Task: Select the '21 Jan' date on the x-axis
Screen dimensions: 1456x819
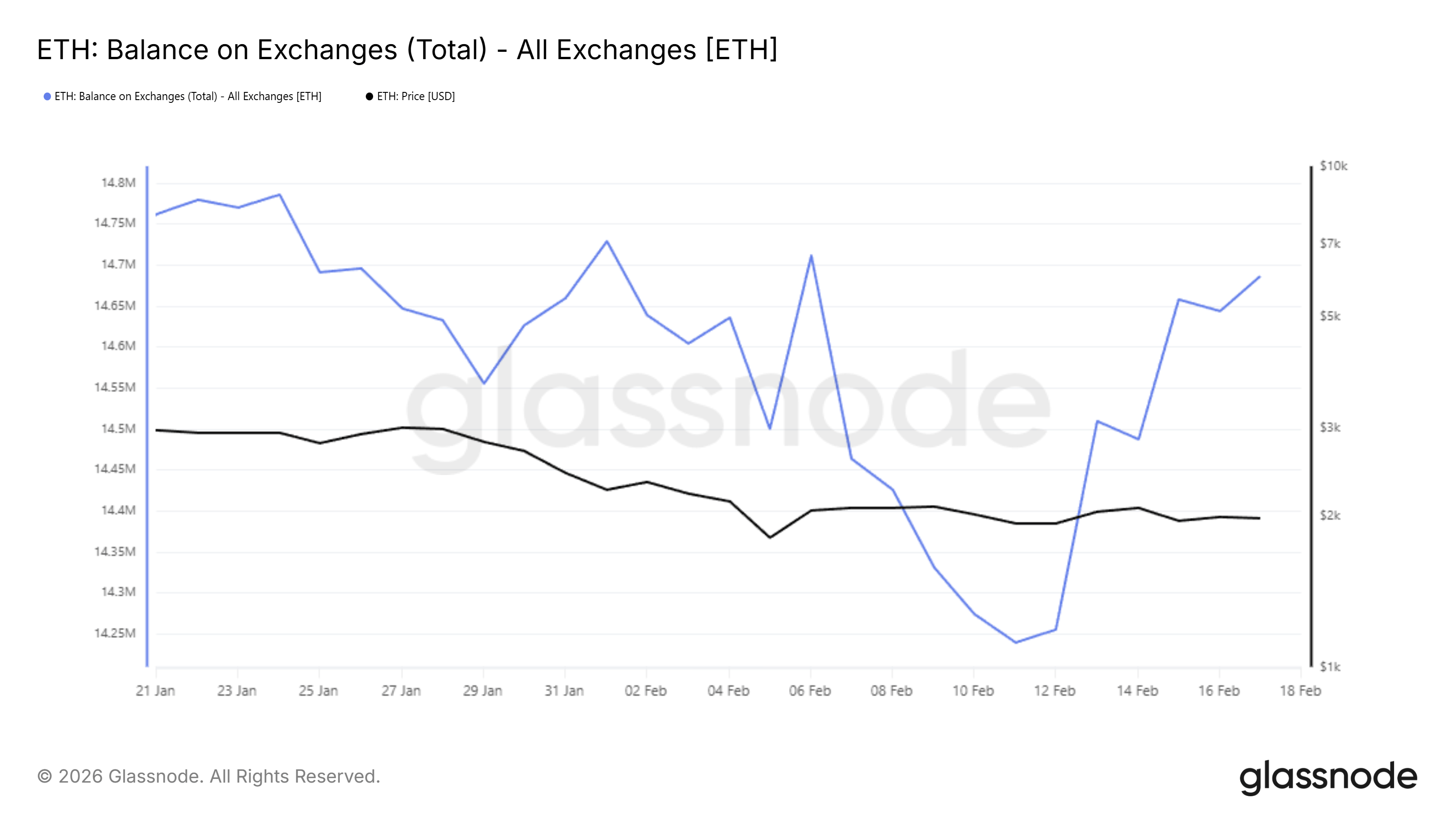Action: pyautogui.click(x=156, y=691)
